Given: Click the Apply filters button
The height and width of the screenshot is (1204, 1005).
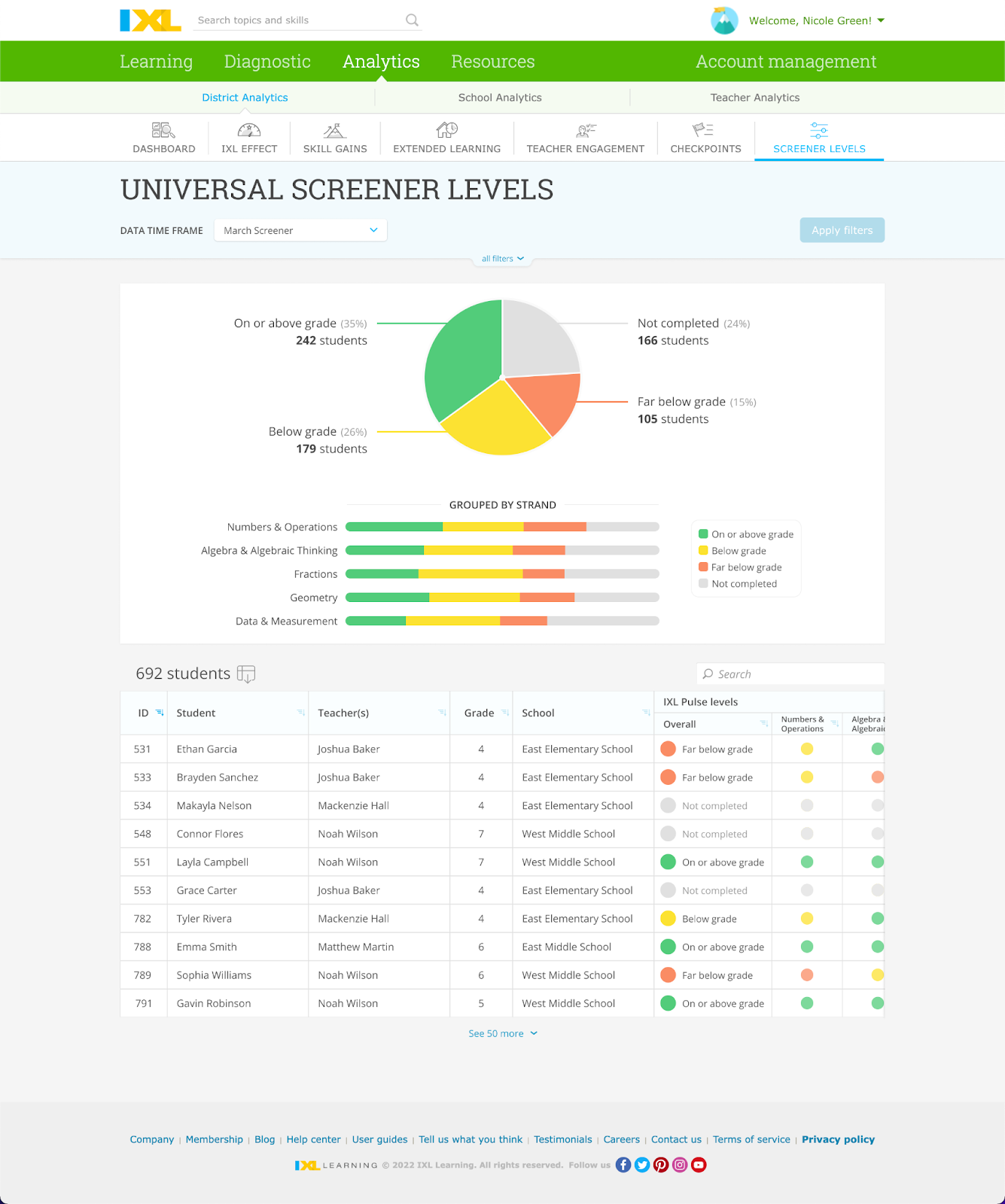Looking at the screenshot, I should [842, 230].
